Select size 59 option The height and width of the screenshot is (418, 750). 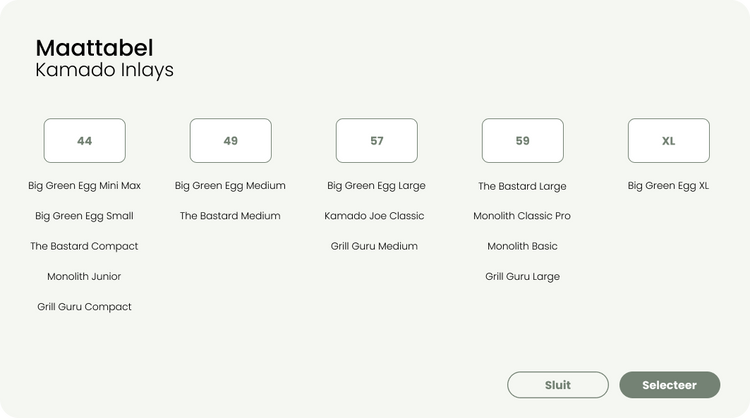point(523,141)
